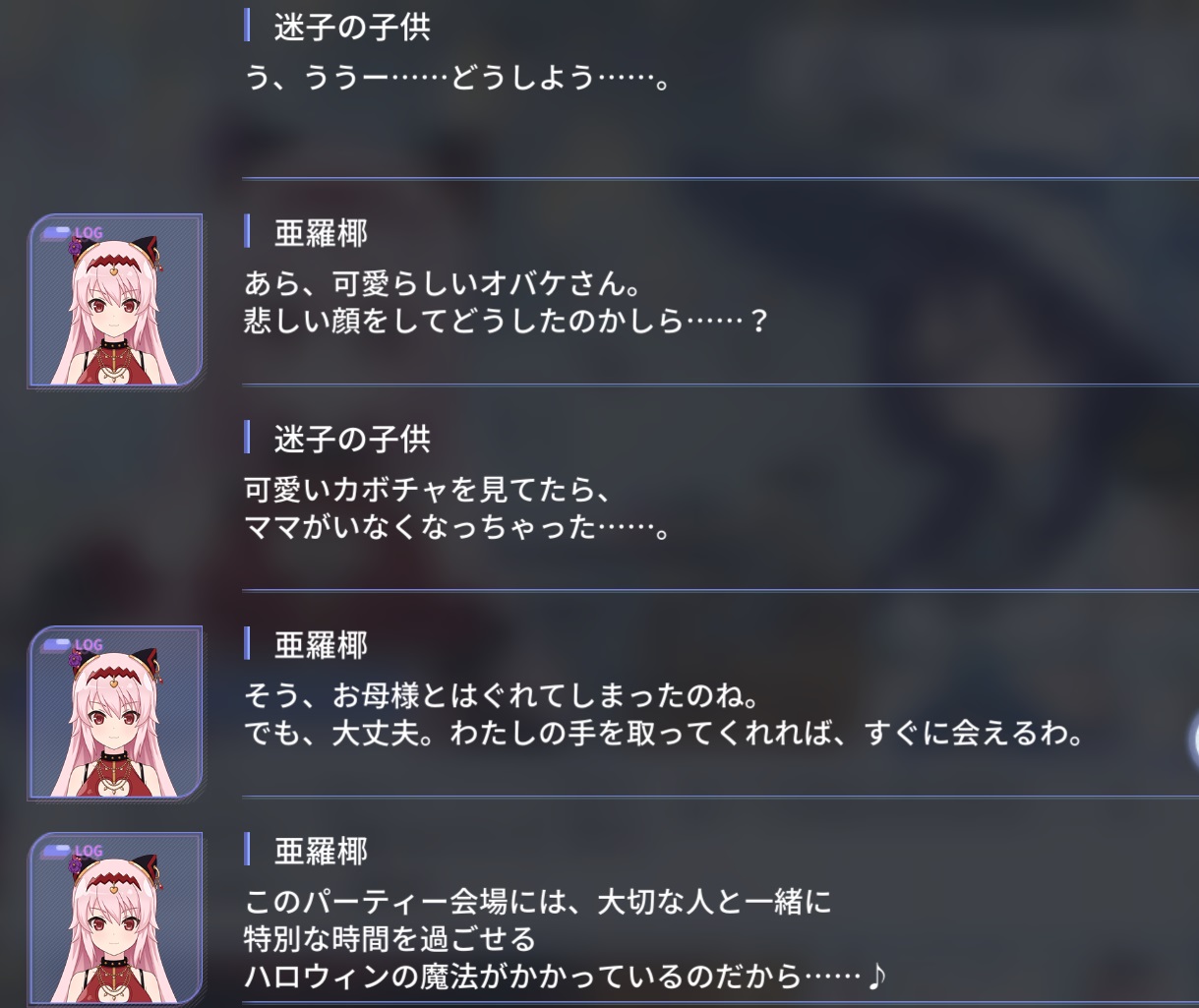Tap 亜羅椰's portrait beside the ハロウィン line

(x=116, y=919)
